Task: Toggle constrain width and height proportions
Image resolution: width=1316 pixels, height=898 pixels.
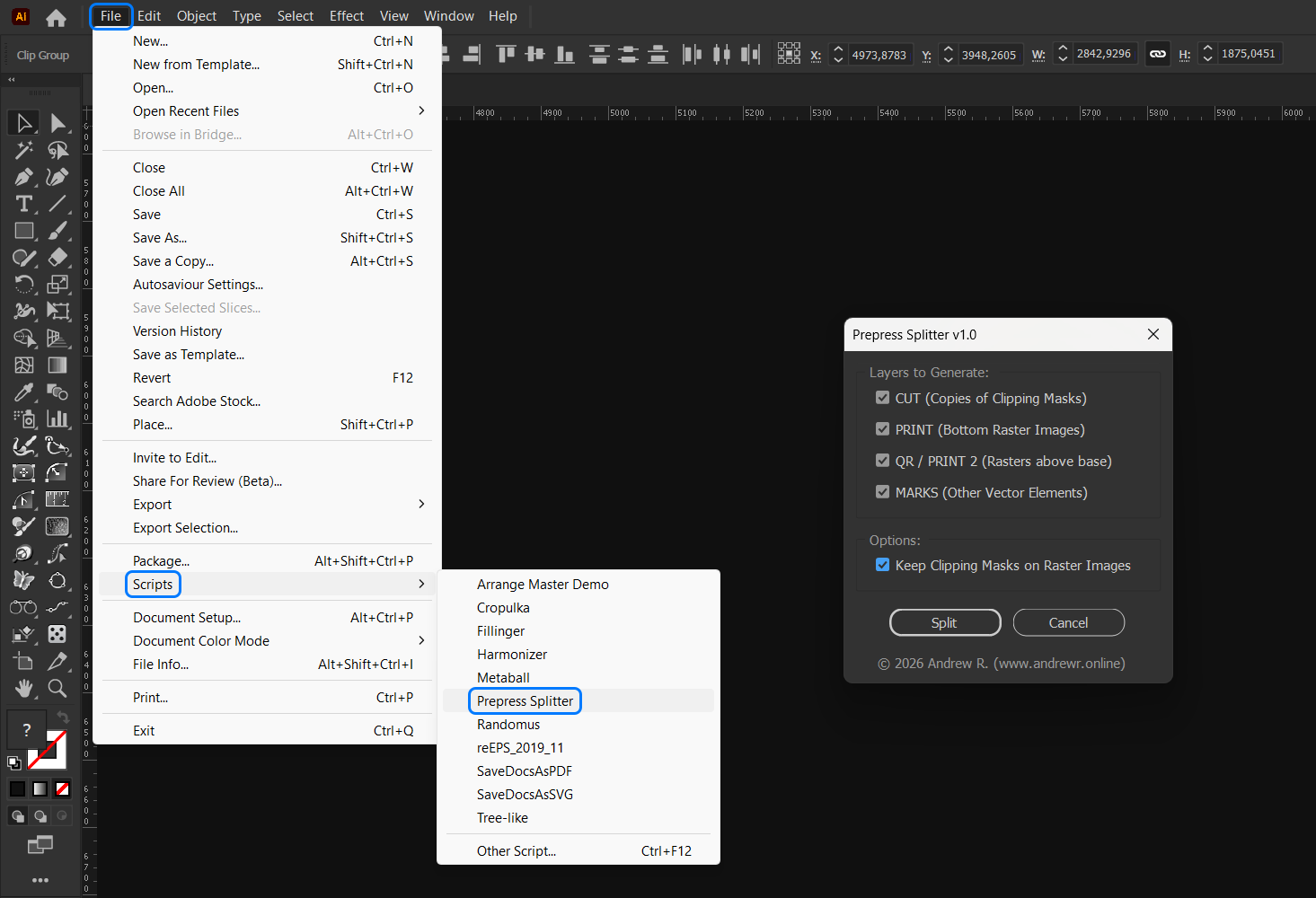Action: click(1158, 54)
